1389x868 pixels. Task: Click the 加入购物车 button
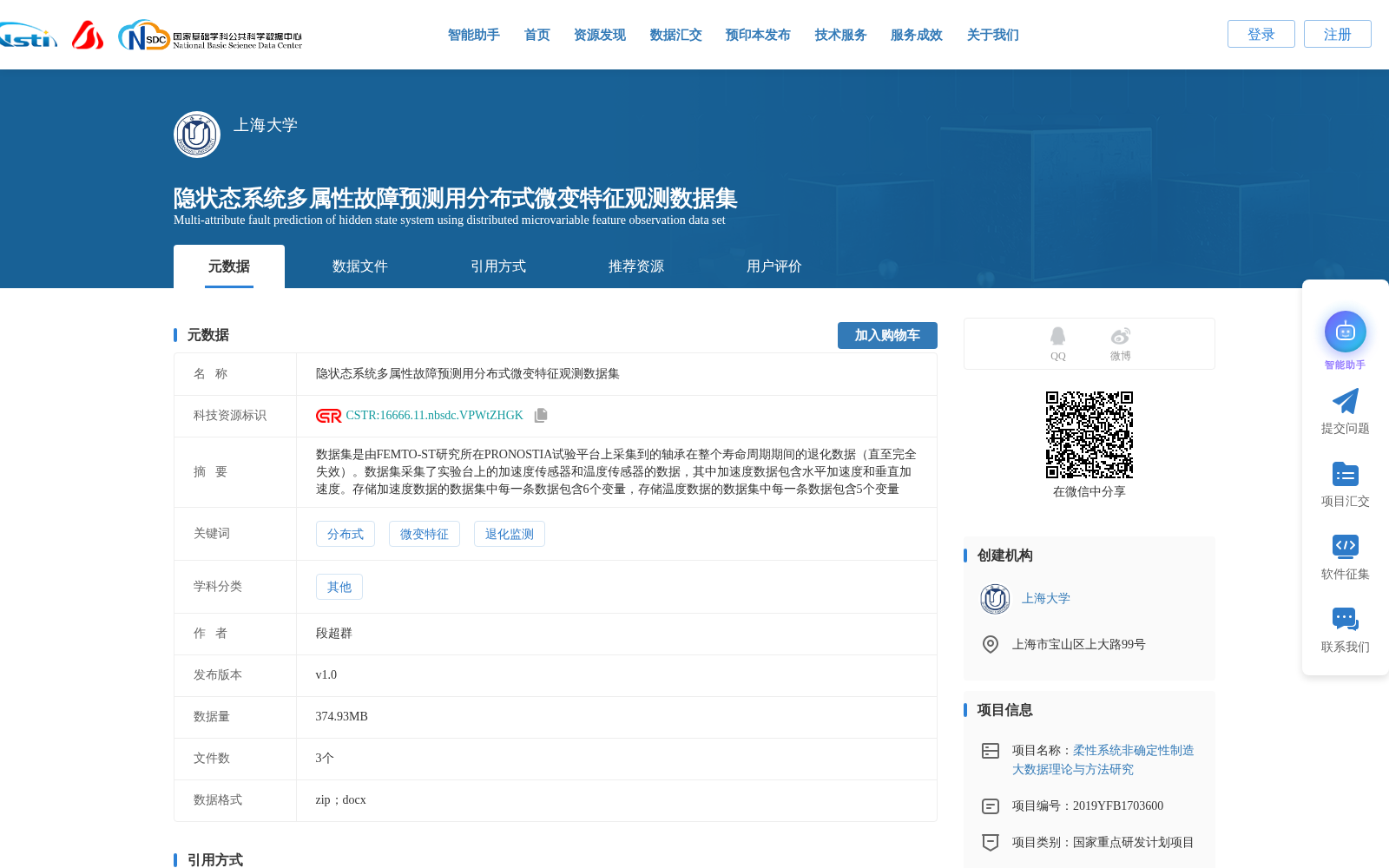pos(887,335)
